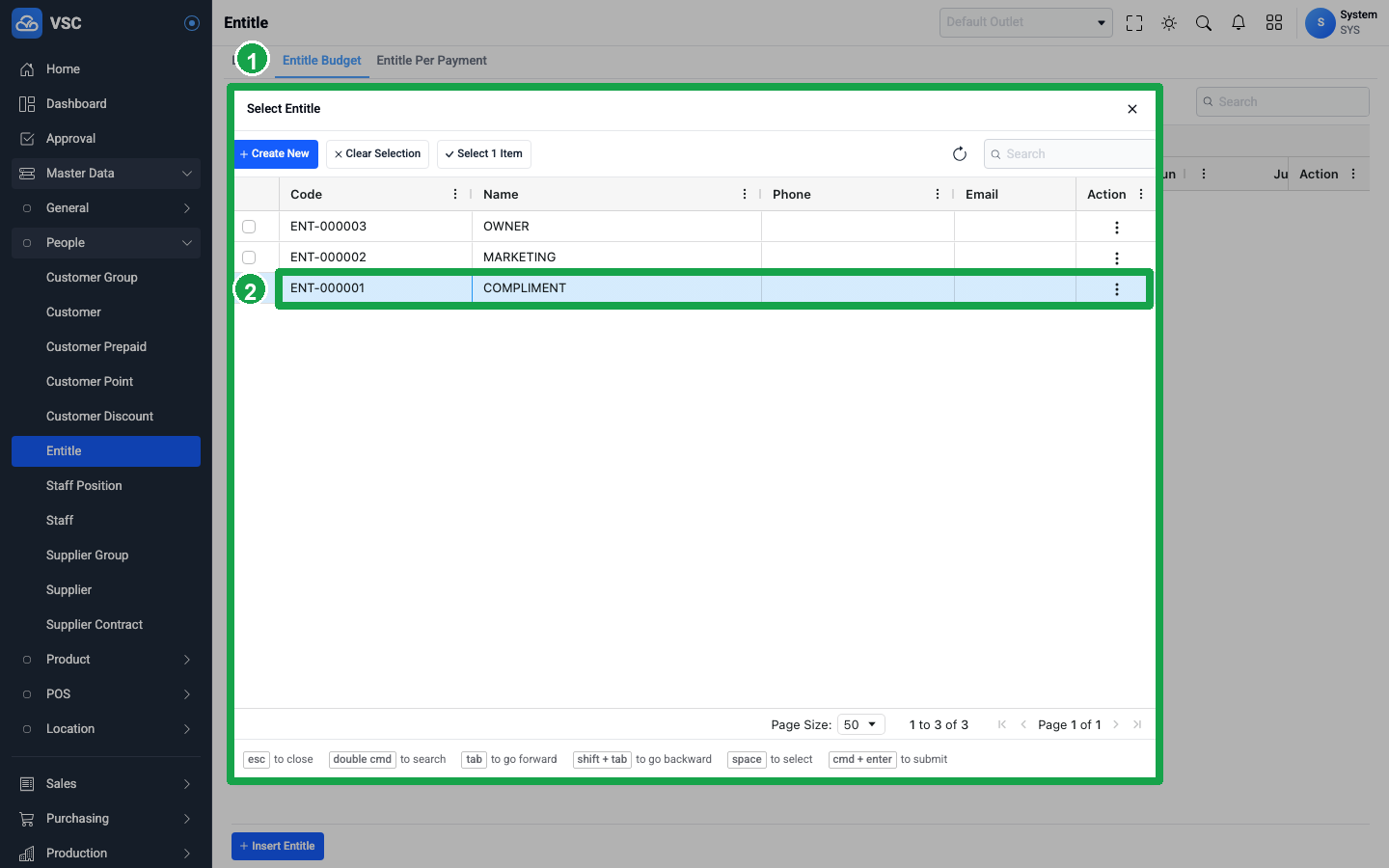Image resolution: width=1389 pixels, height=868 pixels.
Task: Switch theme with the sun icon
Action: 1169,23
